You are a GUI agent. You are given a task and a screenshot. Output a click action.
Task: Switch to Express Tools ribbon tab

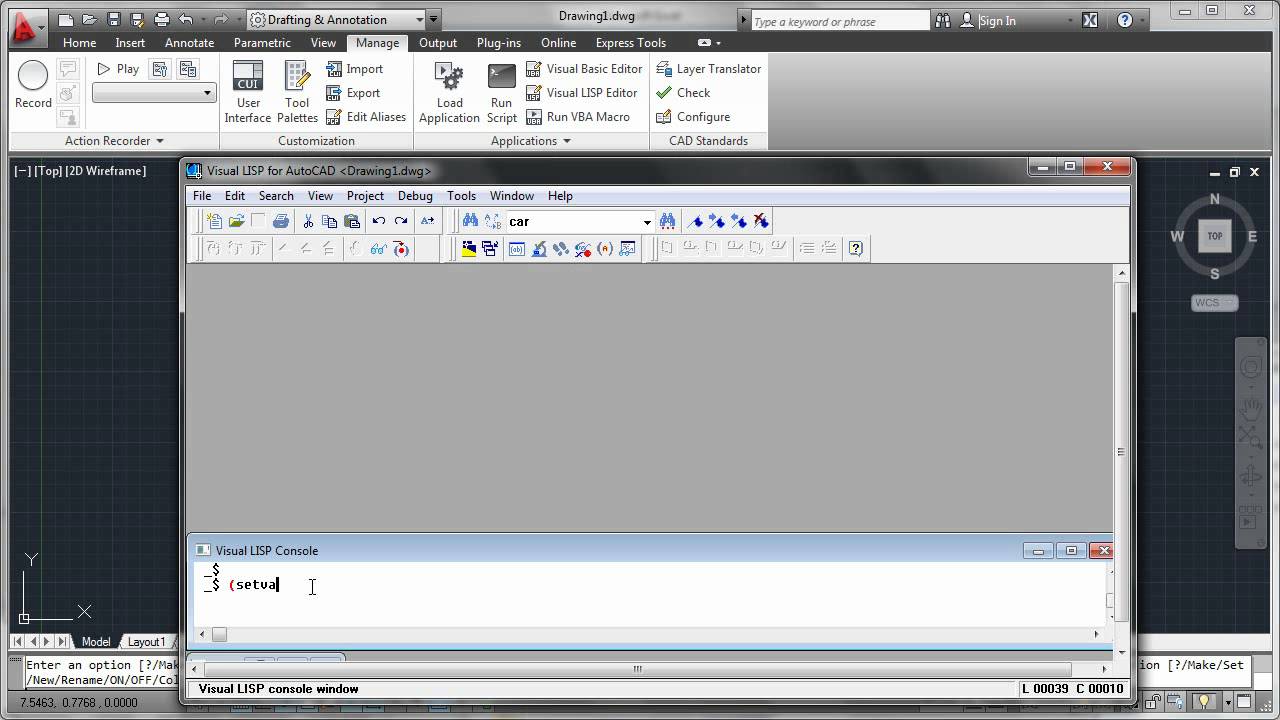click(630, 43)
